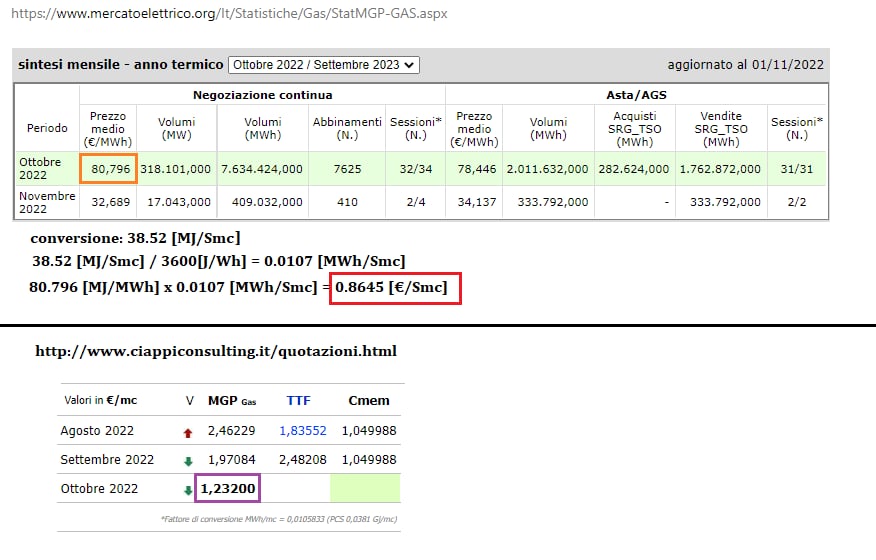Screen dimensions: 876x560
Task: Click the TTF column header link
Action: (298, 400)
